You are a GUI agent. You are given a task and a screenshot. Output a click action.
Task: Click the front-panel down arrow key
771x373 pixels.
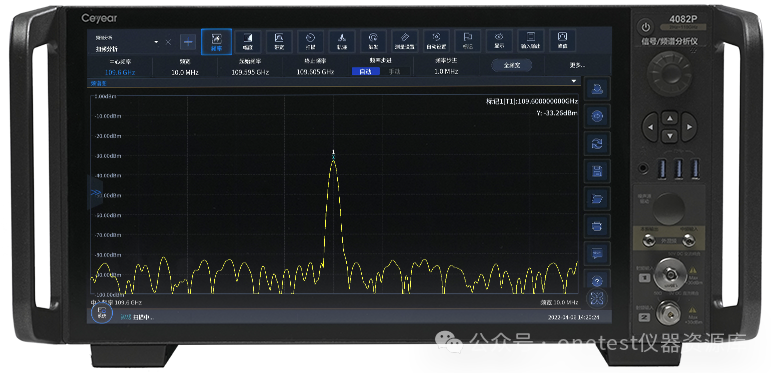(669, 136)
